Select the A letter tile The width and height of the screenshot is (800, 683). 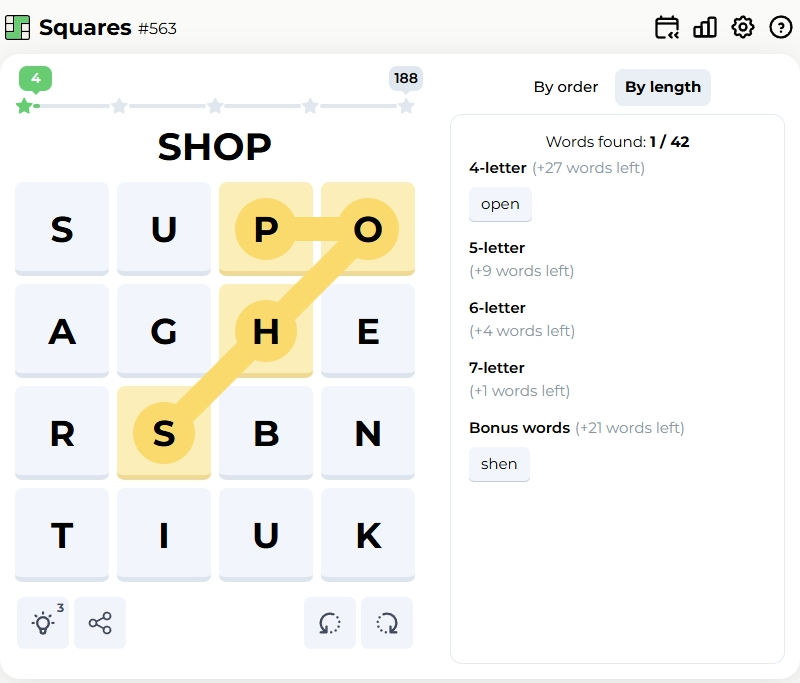62,331
